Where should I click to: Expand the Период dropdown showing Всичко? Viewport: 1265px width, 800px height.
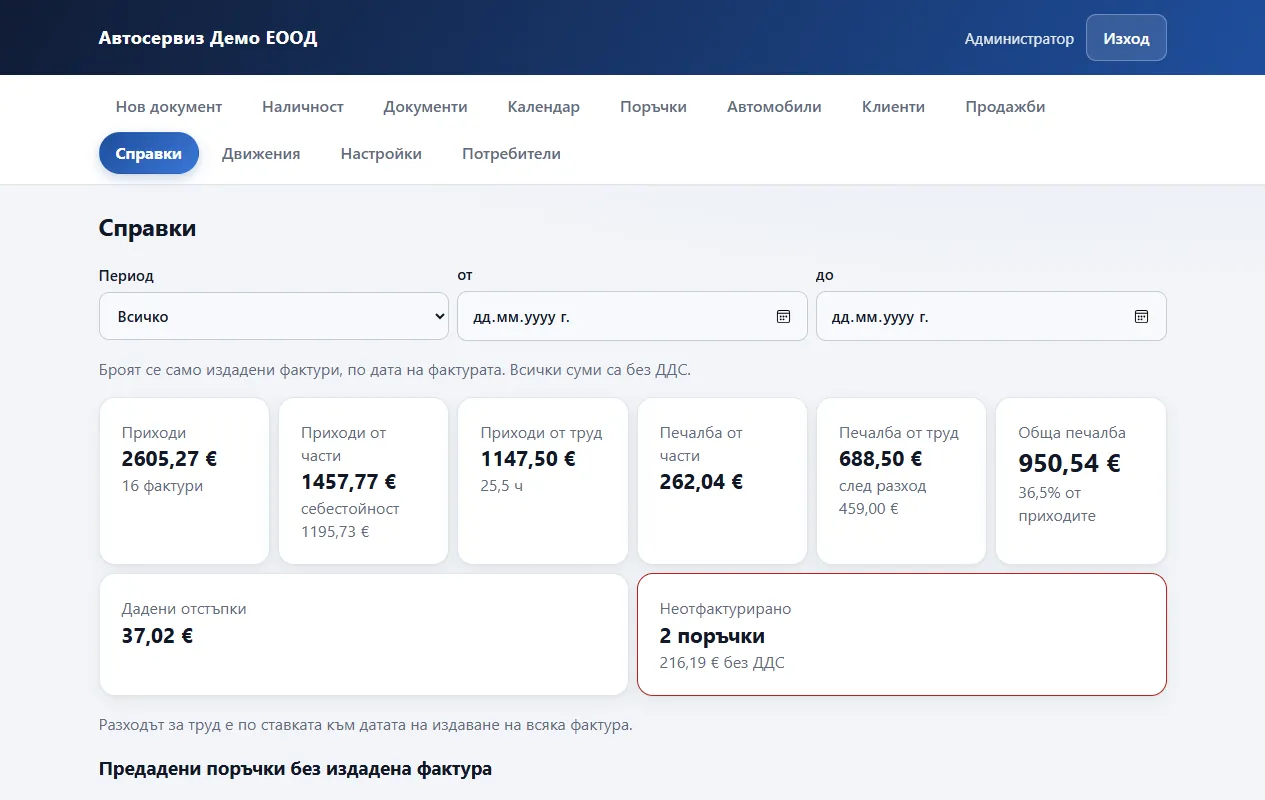(x=274, y=316)
